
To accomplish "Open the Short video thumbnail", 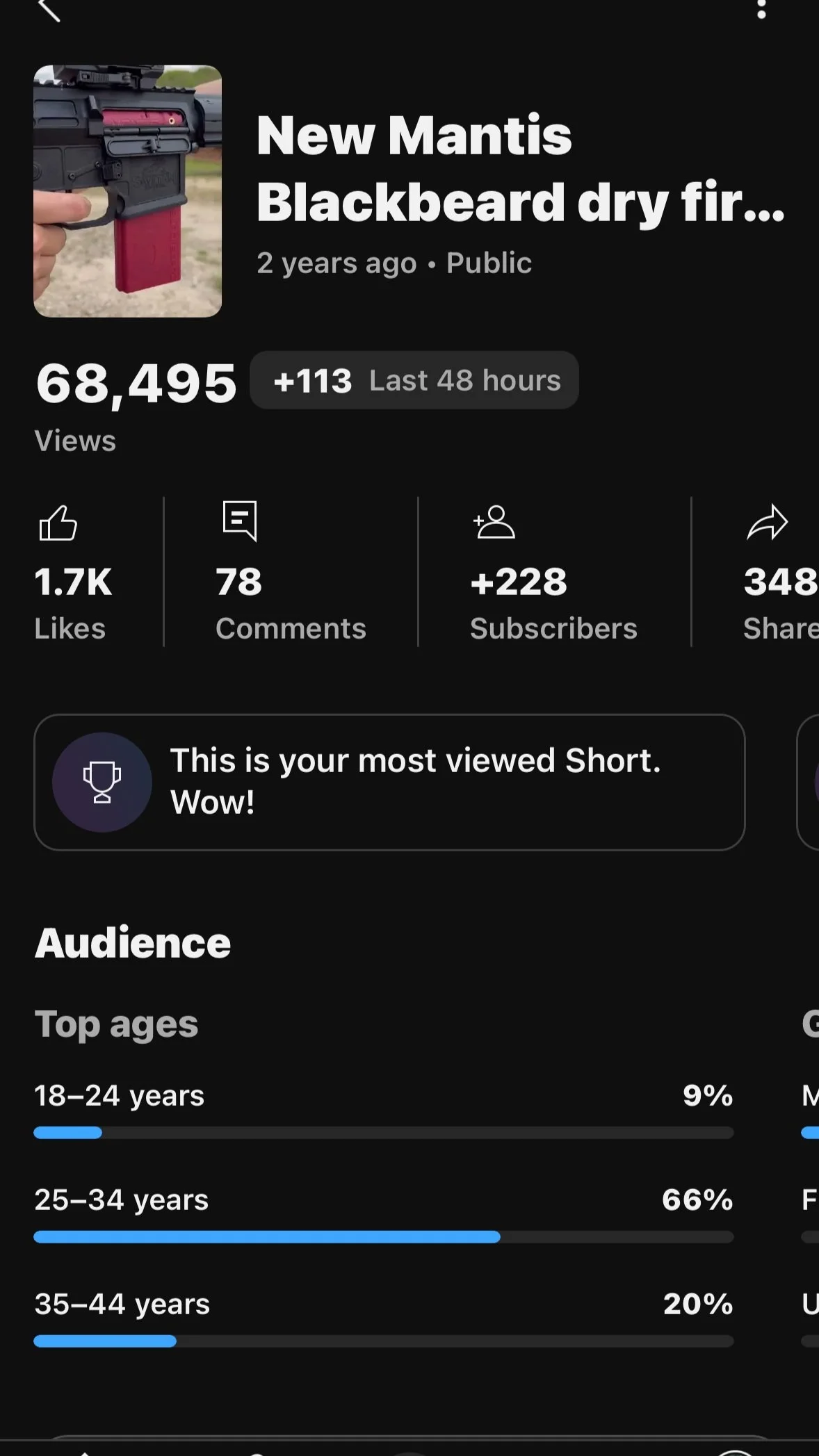I will [x=128, y=191].
